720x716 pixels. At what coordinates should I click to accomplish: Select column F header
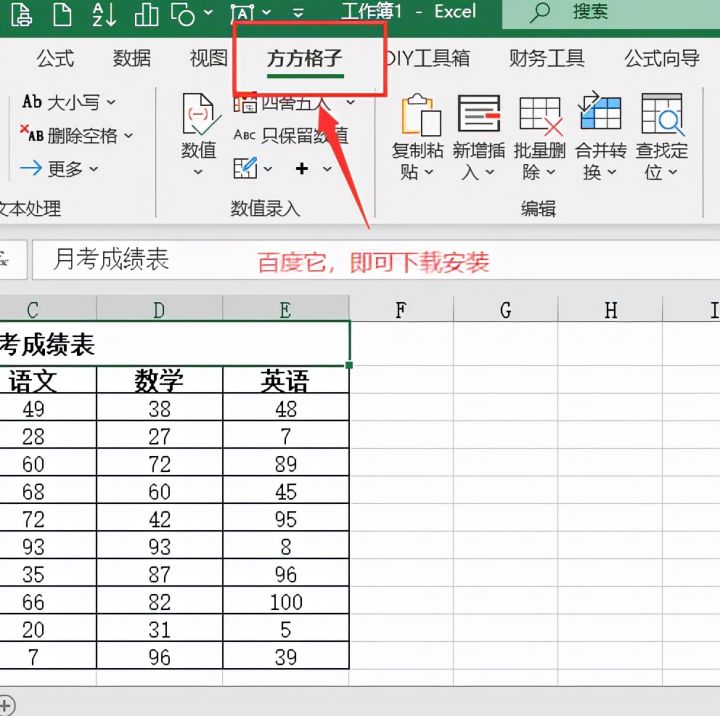click(x=401, y=309)
